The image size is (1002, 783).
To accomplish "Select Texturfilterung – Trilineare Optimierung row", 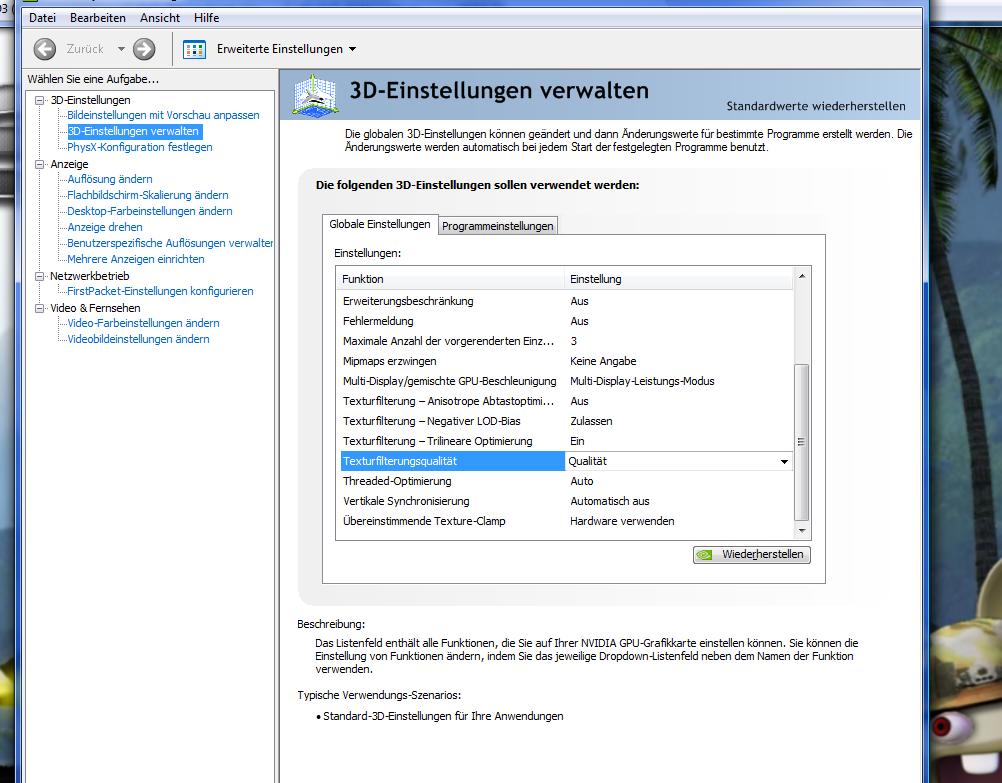I will 567,442.
